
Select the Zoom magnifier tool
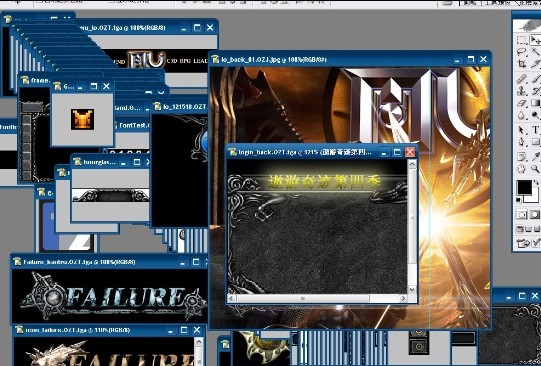click(535, 168)
